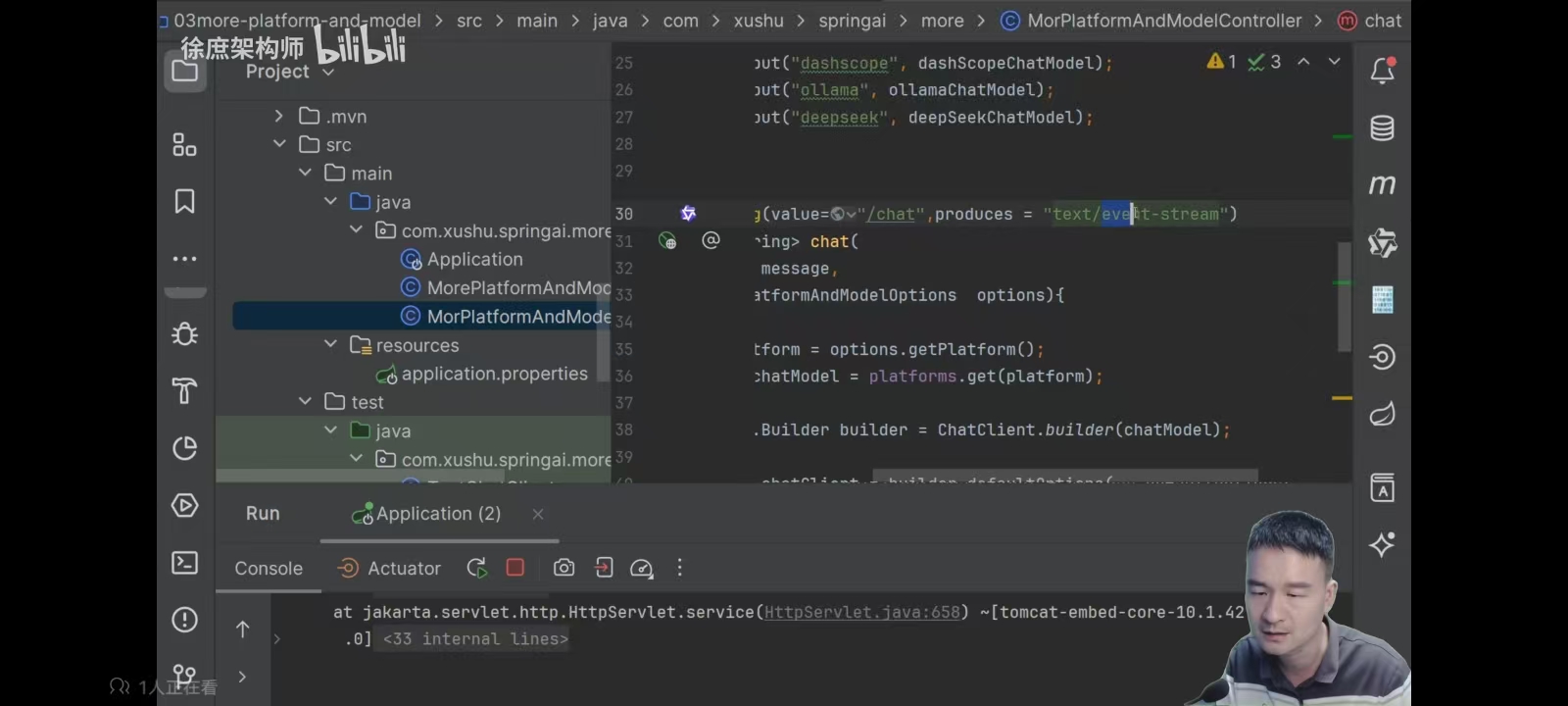Viewport: 1568px width, 706px height.
Task: Select MorePlatformAndMod file in tree
Action: 506,287
